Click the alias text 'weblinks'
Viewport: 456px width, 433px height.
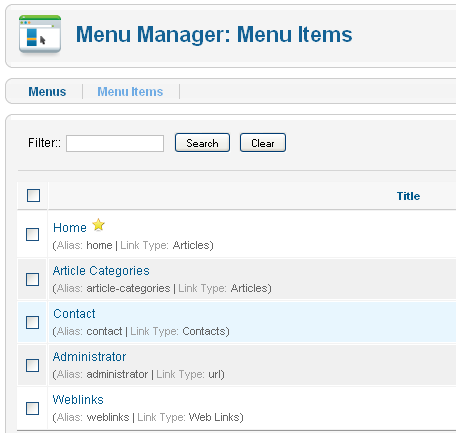tap(108, 417)
